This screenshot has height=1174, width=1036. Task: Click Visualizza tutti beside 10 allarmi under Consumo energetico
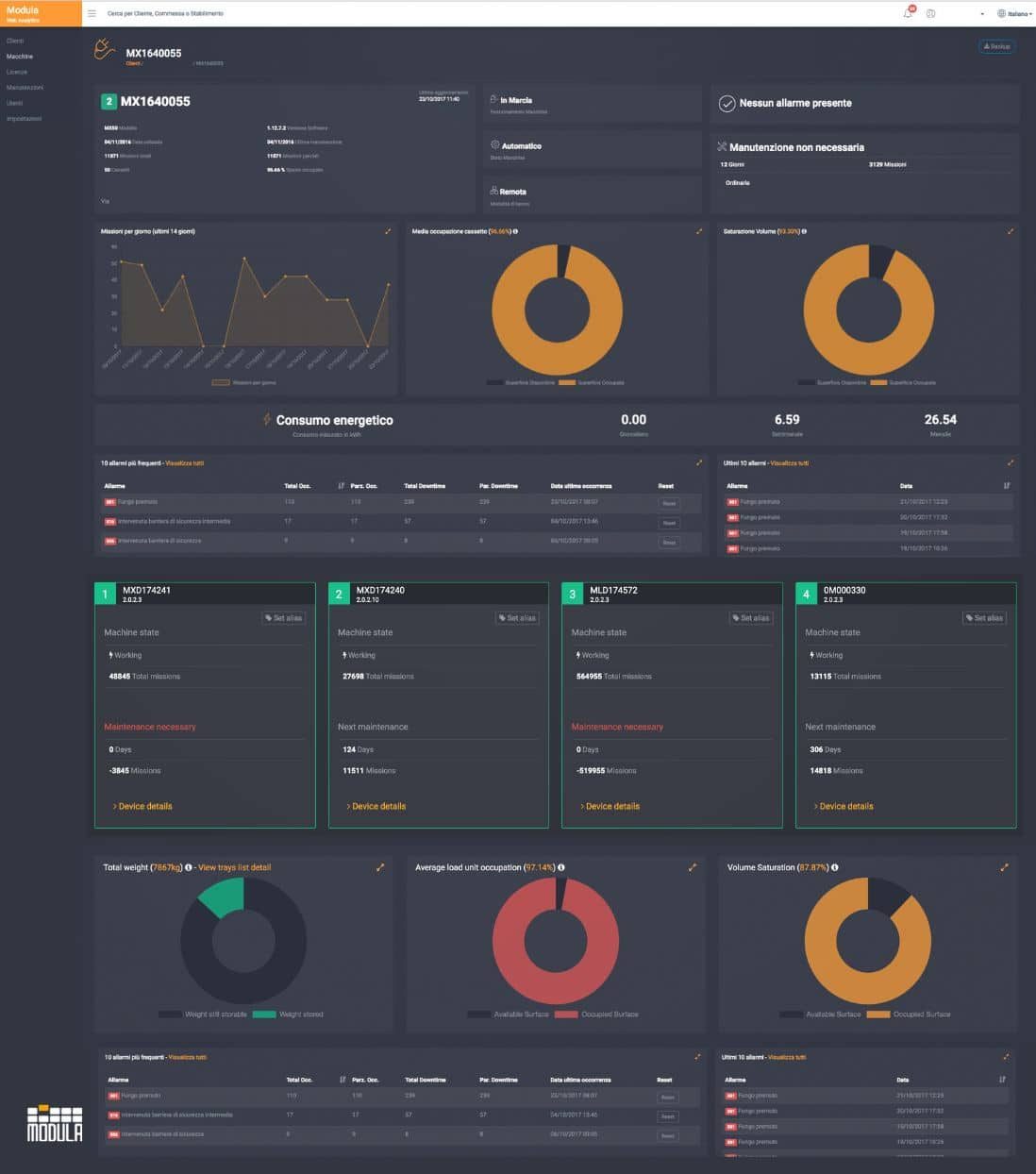coord(184,463)
